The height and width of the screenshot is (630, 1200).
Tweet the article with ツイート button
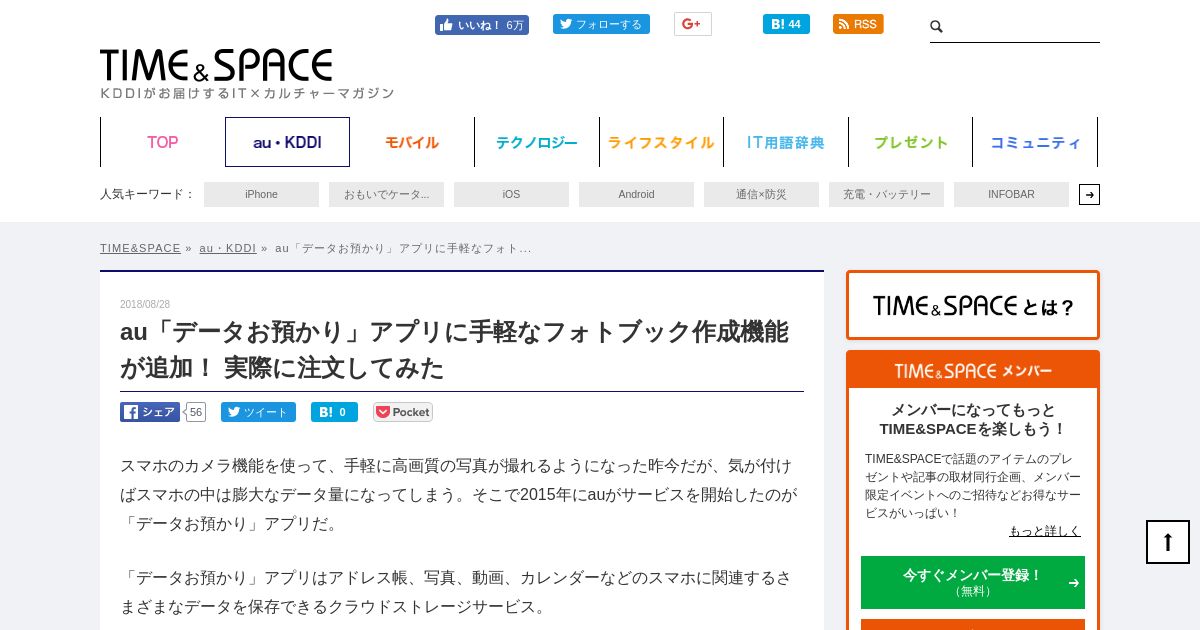tap(258, 412)
